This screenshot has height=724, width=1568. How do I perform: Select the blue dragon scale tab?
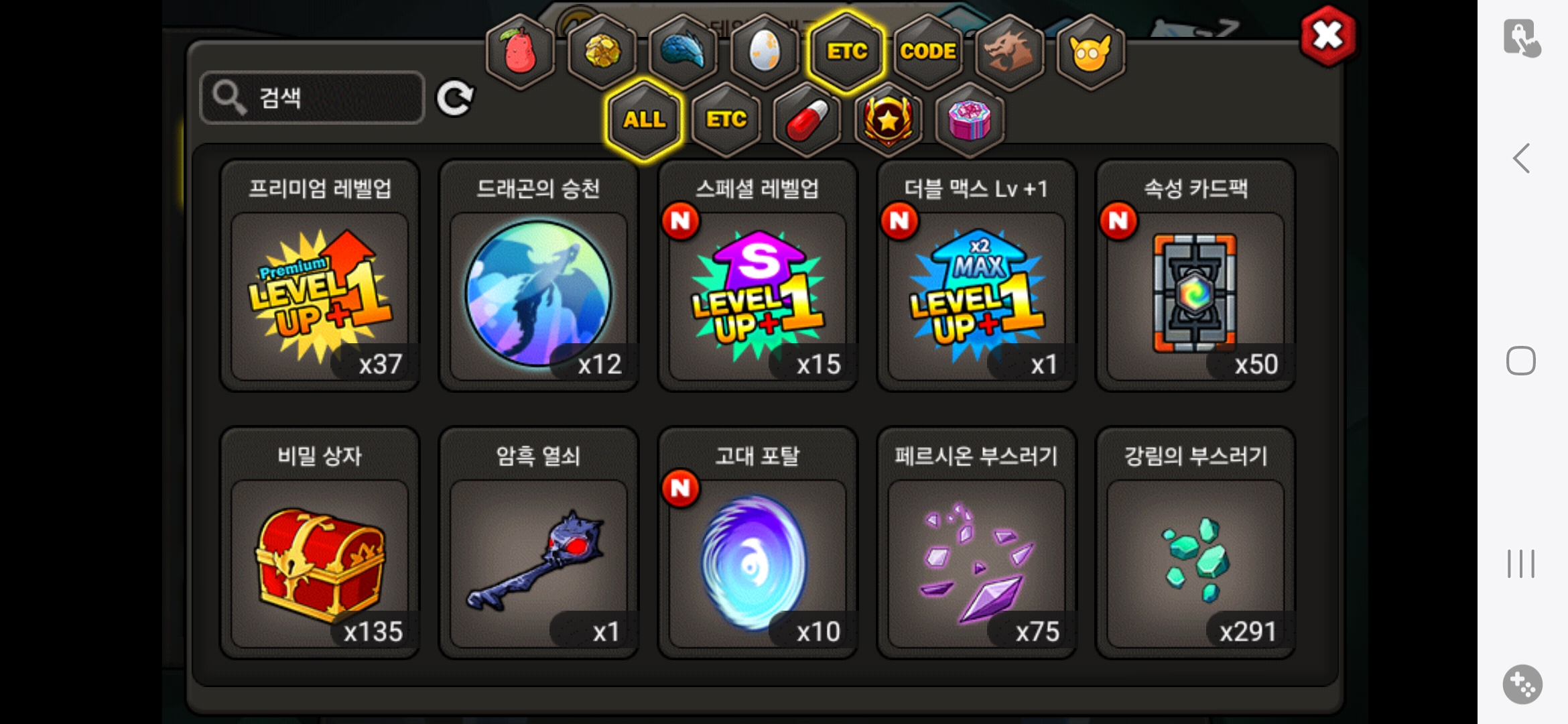tap(683, 52)
